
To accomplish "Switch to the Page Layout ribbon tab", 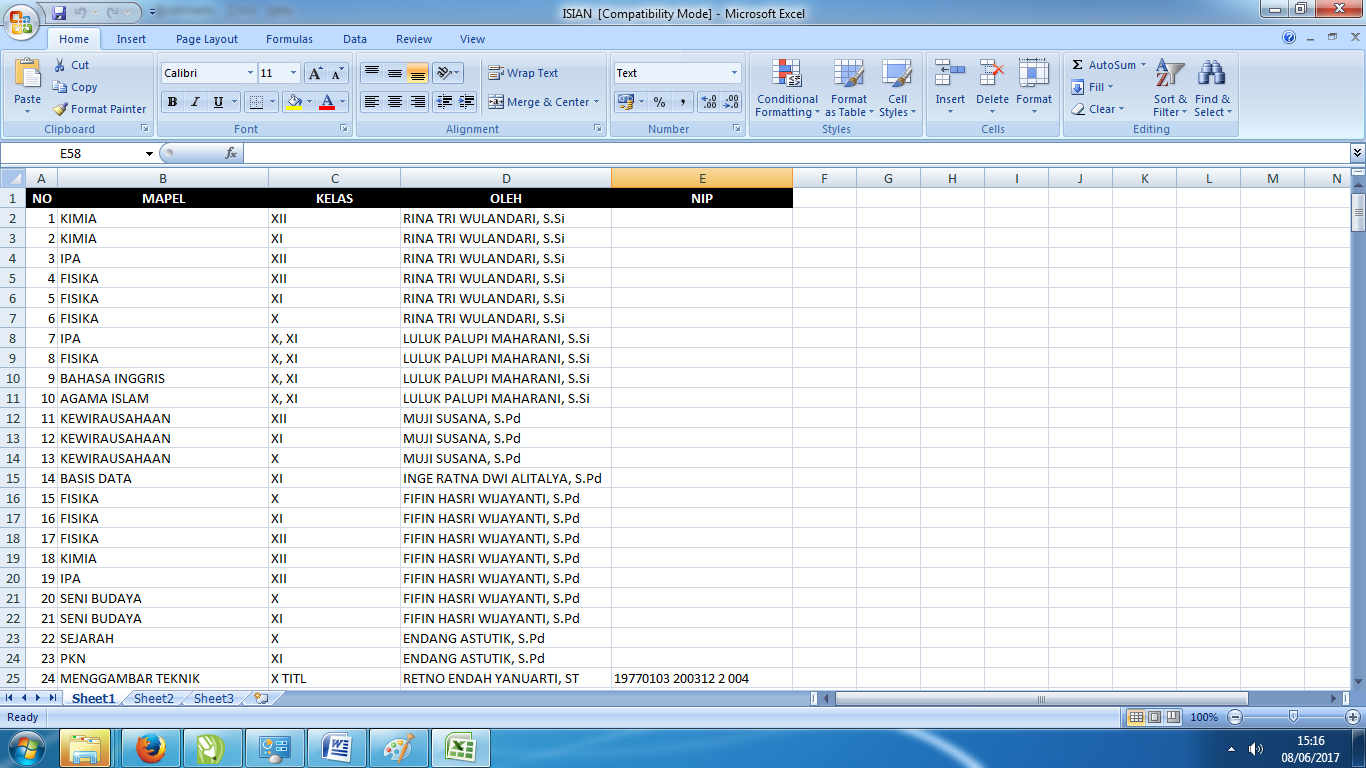I will pos(207,39).
